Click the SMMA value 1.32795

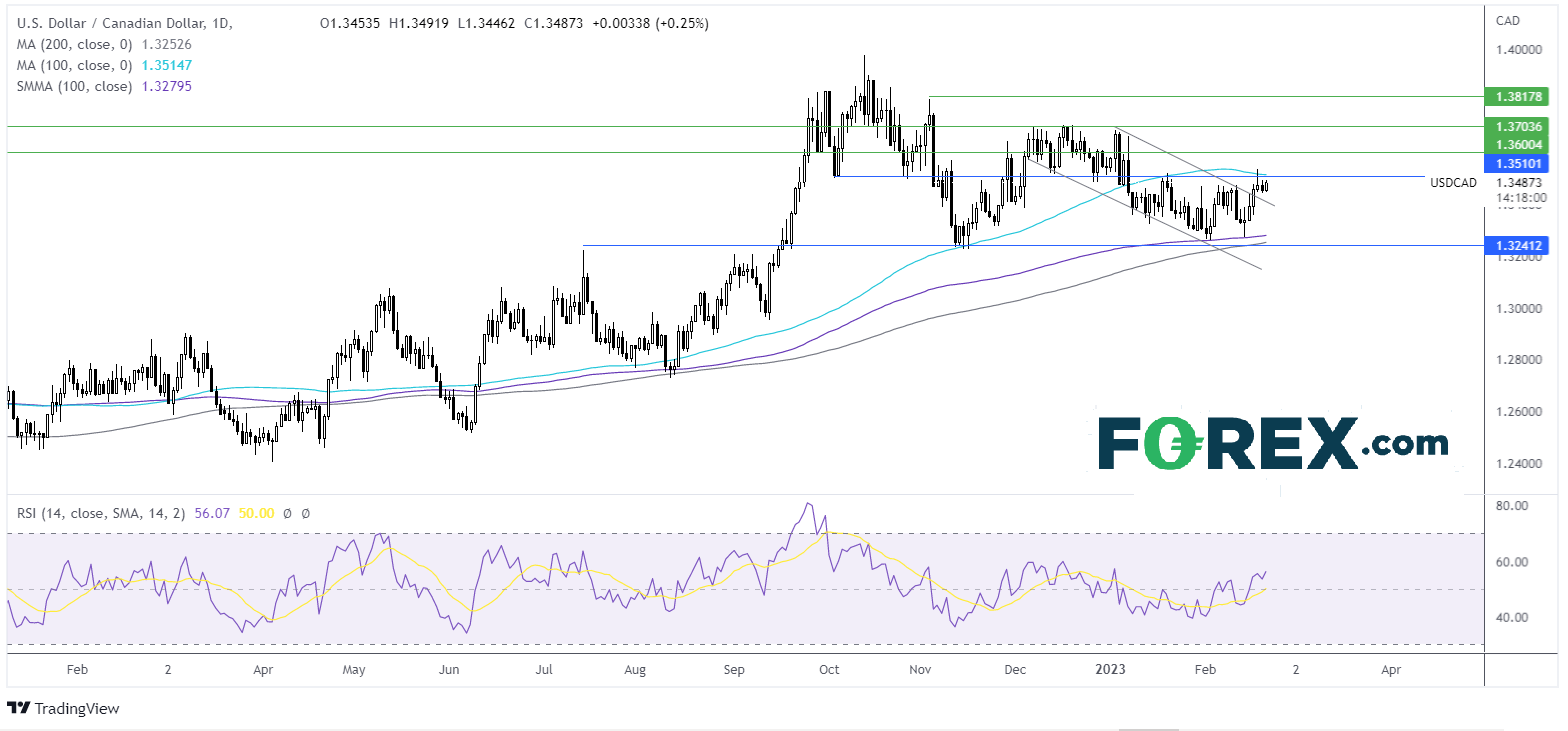pos(165,86)
